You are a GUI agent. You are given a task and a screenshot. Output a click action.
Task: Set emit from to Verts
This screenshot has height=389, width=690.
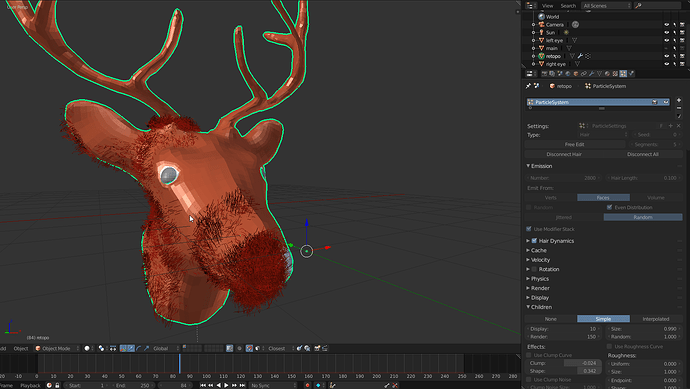(x=551, y=198)
